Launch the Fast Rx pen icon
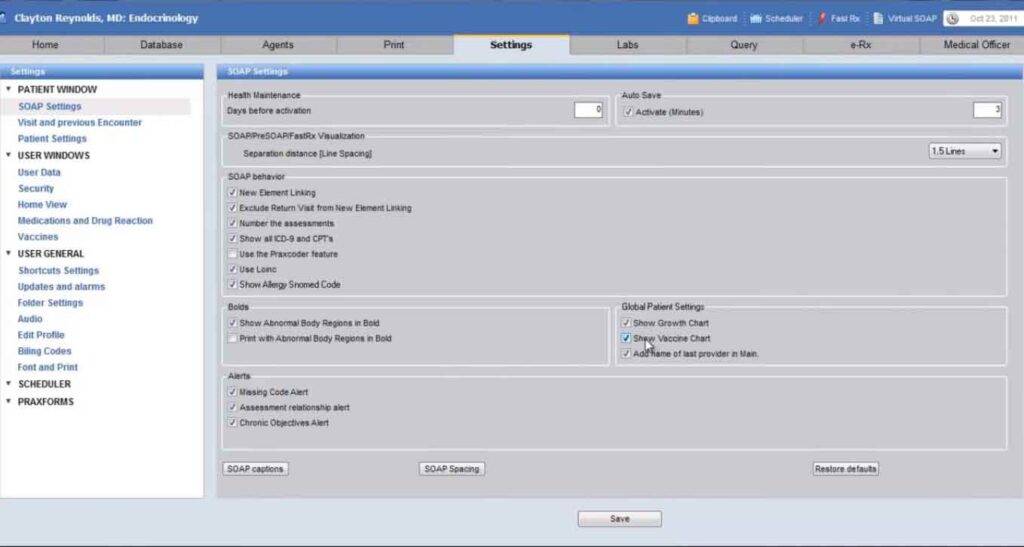1024x547 pixels. (822, 18)
